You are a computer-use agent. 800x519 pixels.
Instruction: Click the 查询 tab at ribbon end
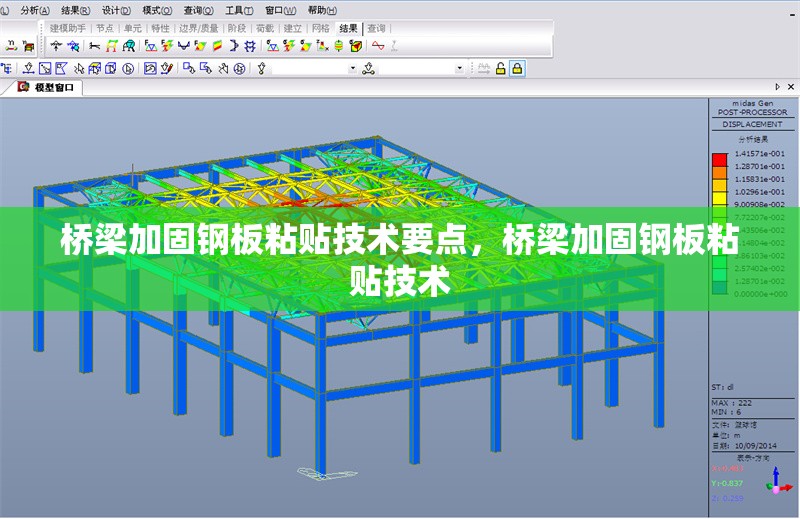(x=376, y=28)
